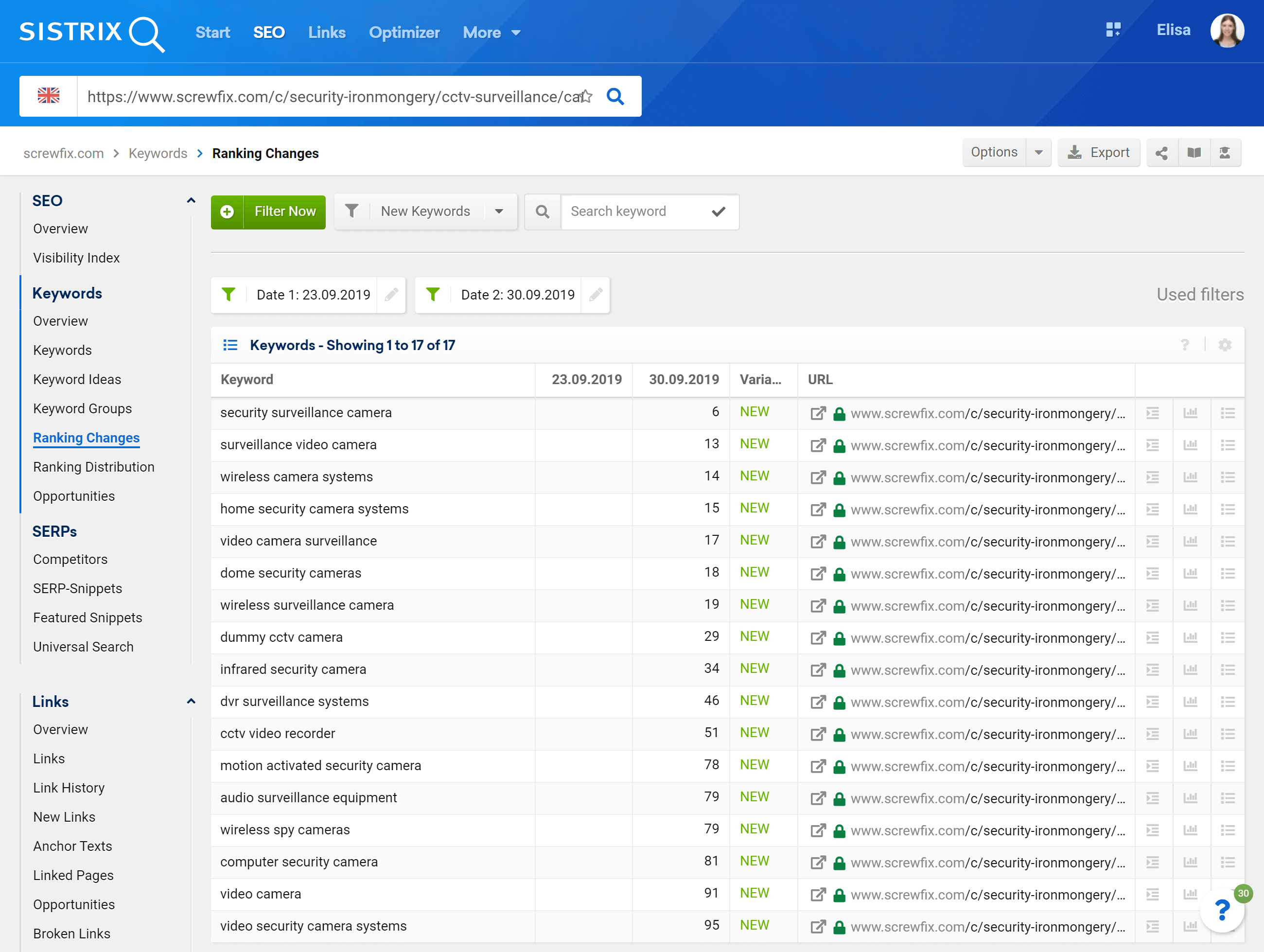Viewport: 1264px width, 952px height.
Task: Click the green plus icon on Filter Now
Action: tap(227, 212)
